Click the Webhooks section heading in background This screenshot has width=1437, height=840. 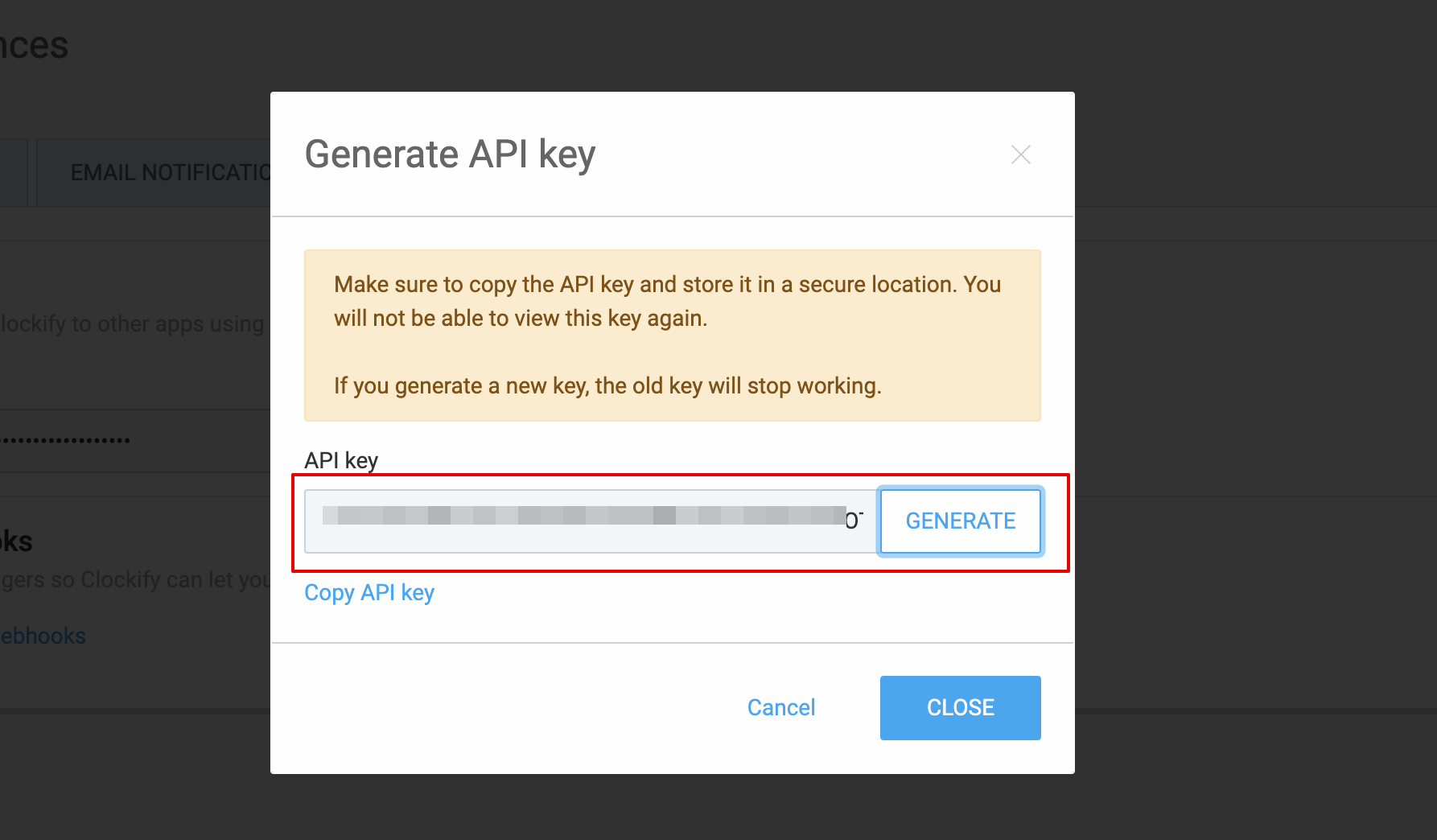pos(16,541)
